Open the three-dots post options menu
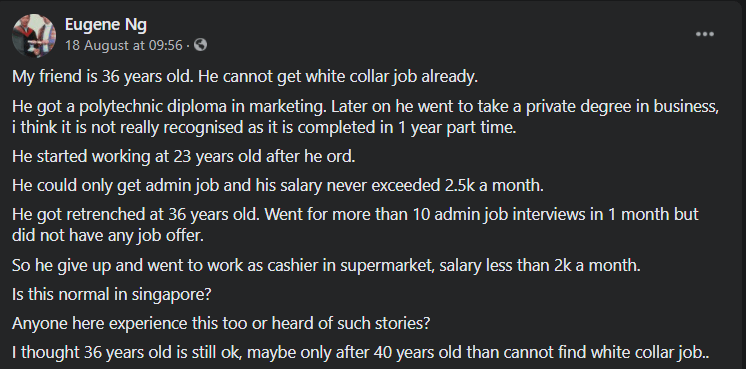The height and width of the screenshot is (369, 746). [x=705, y=34]
